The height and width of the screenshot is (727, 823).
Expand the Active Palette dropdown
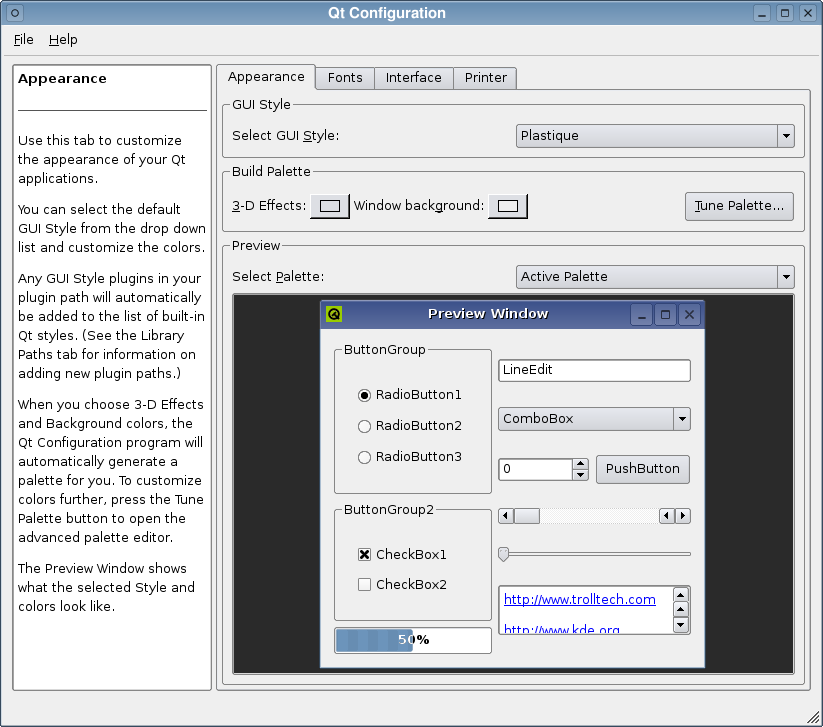coord(655,277)
